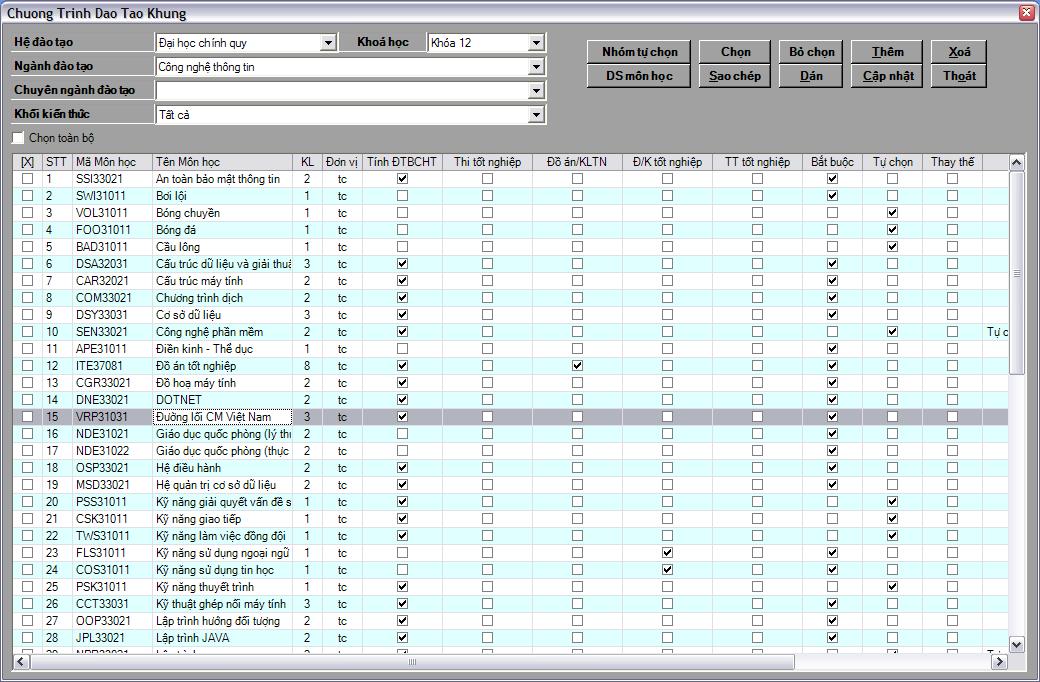Click the Mã Môn học column header
Screen dimensions: 1040x682
click(112, 162)
